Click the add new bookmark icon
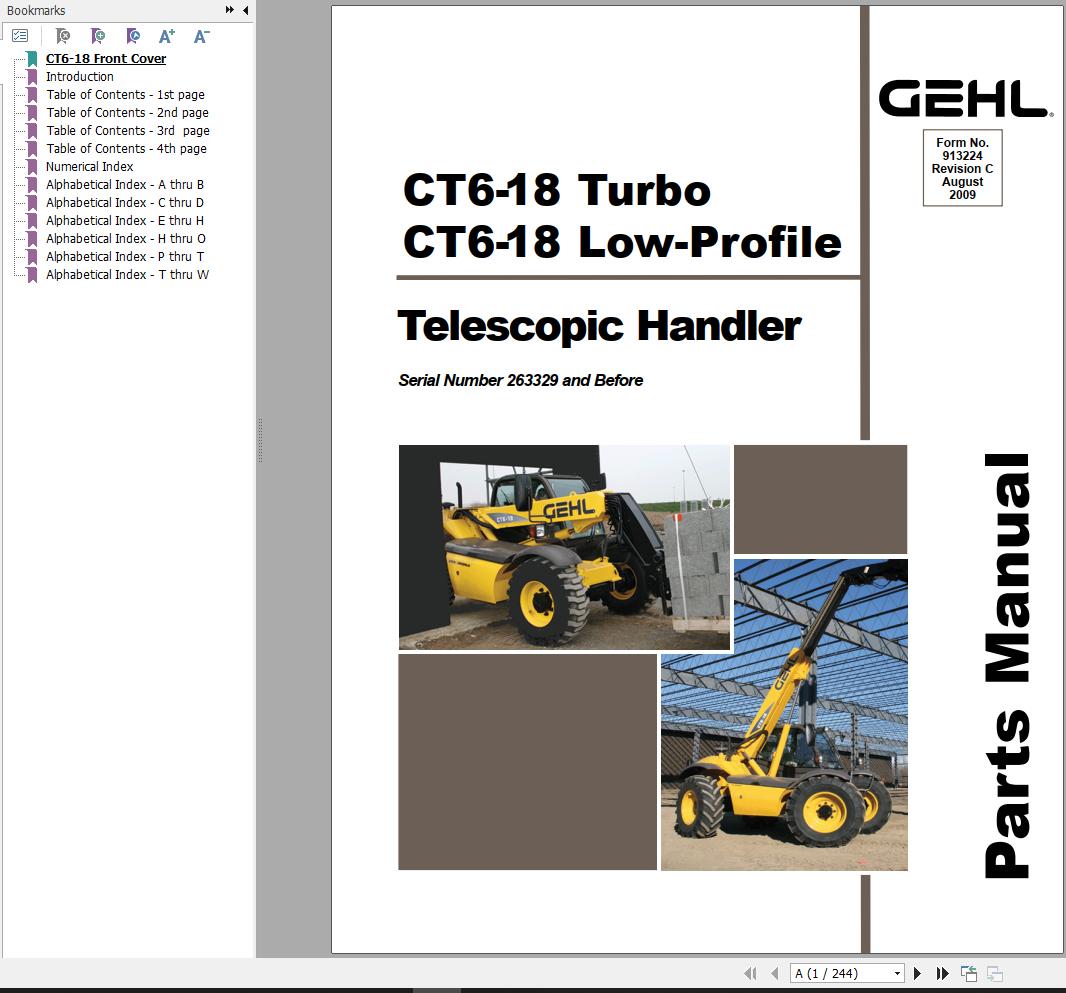 98,35
